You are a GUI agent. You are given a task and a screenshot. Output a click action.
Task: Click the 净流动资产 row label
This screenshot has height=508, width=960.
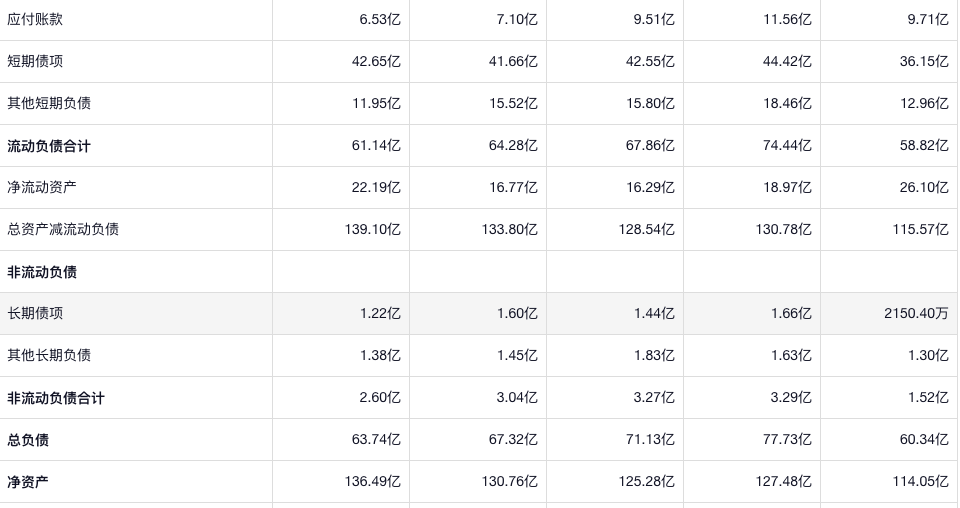[x=42, y=187]
